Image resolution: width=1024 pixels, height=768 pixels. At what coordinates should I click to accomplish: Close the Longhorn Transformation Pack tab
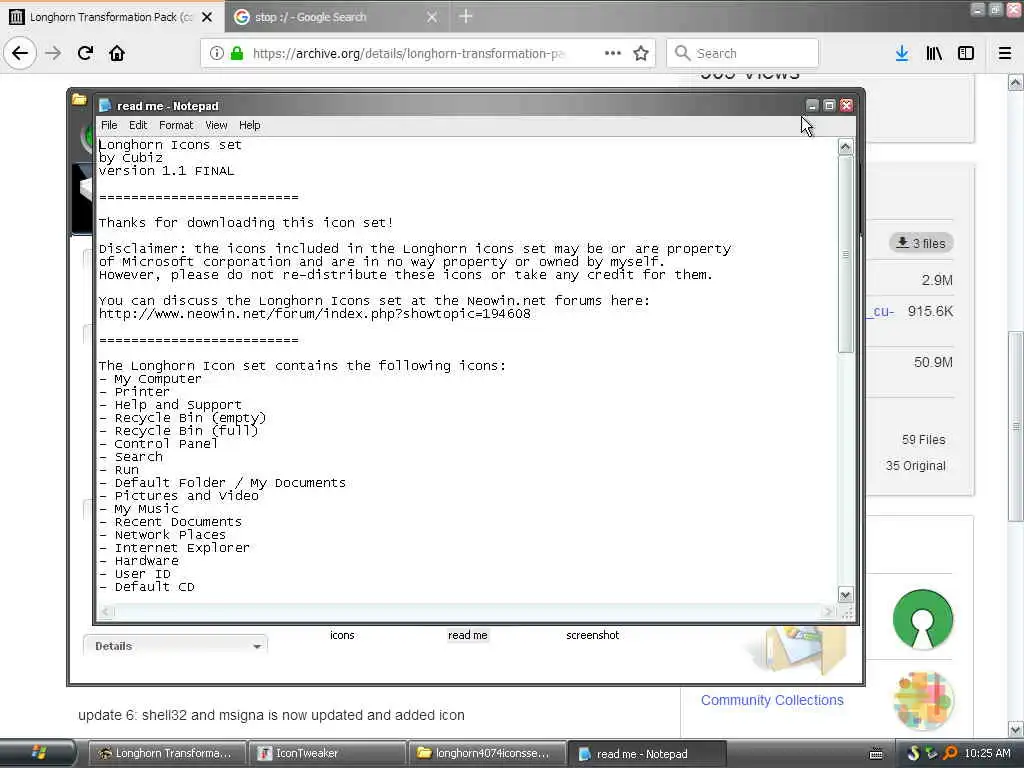click(x=207, y=17)
